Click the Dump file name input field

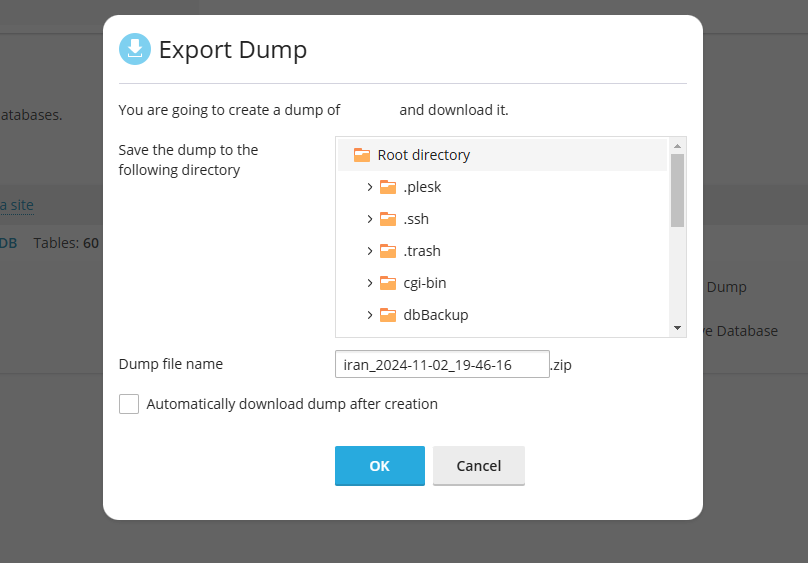(x=441, y=365)
